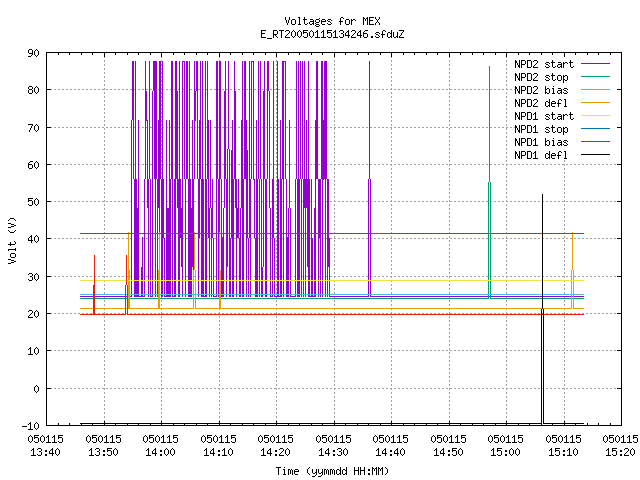This screenshot has width=640, height=480.
Task: Click the y-axis tick label 30
Action: click(33, 277)
